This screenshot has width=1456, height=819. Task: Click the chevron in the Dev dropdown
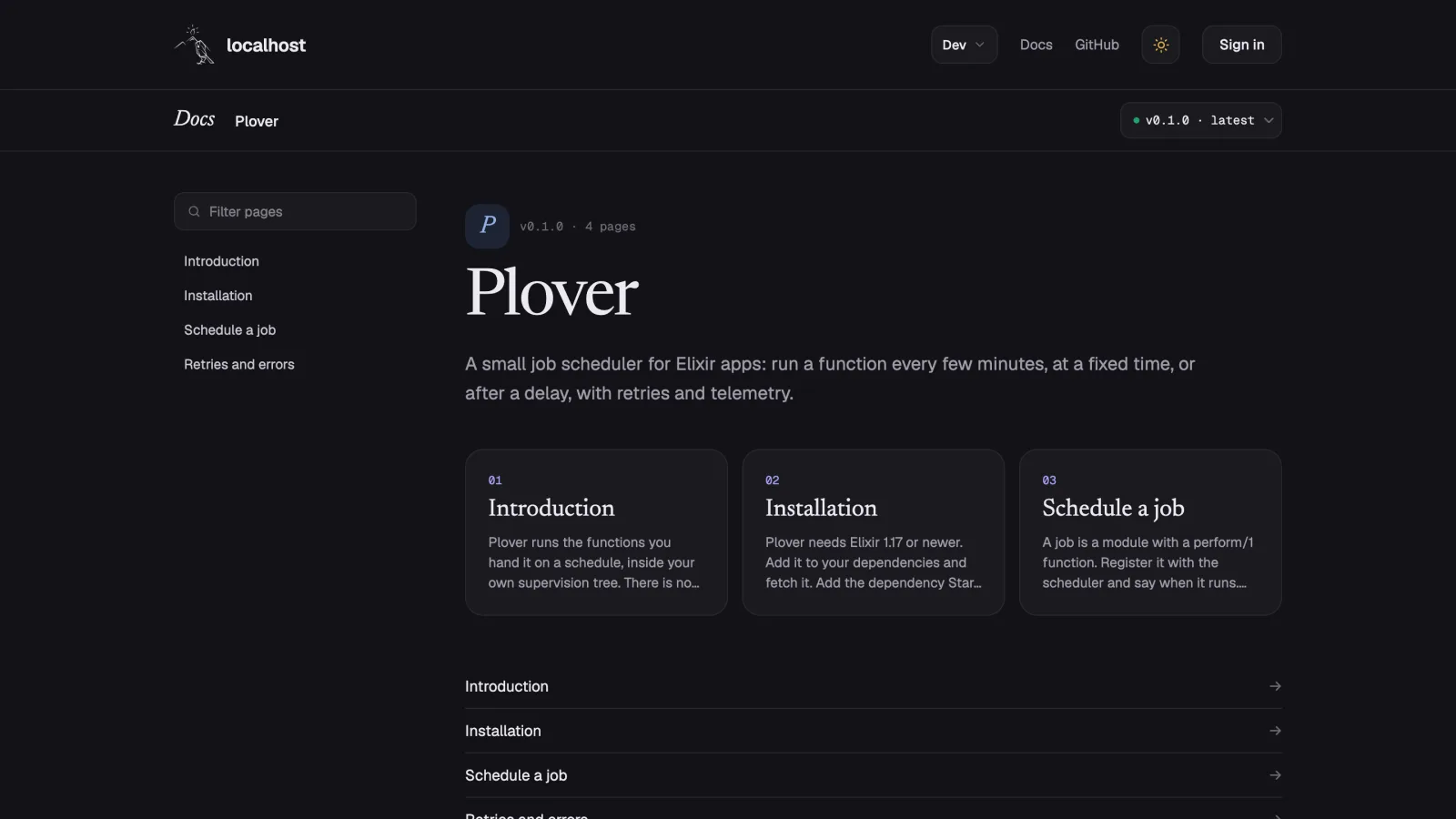980,45
